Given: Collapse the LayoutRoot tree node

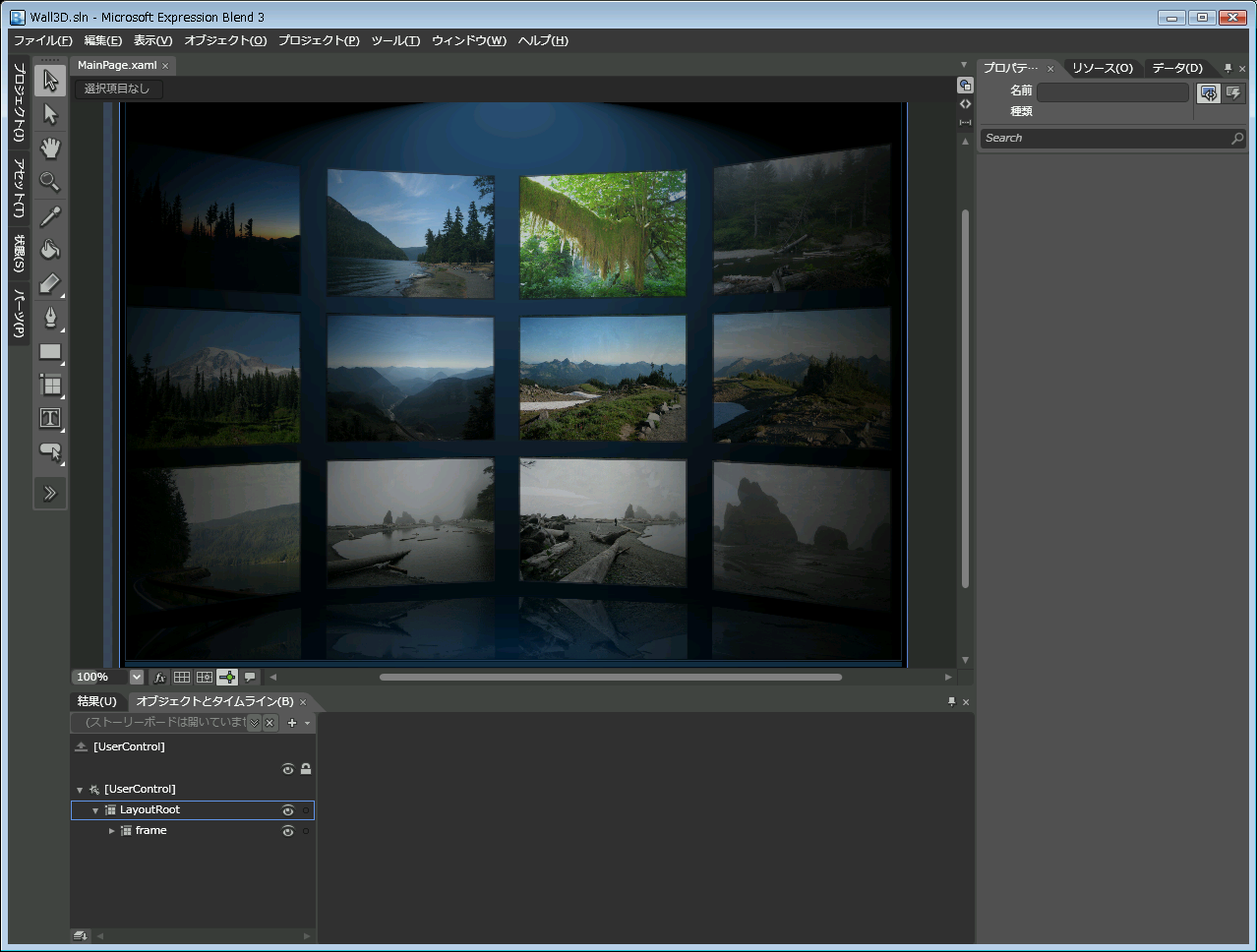Looking at the screenshot, I should (x=95, y=810).
